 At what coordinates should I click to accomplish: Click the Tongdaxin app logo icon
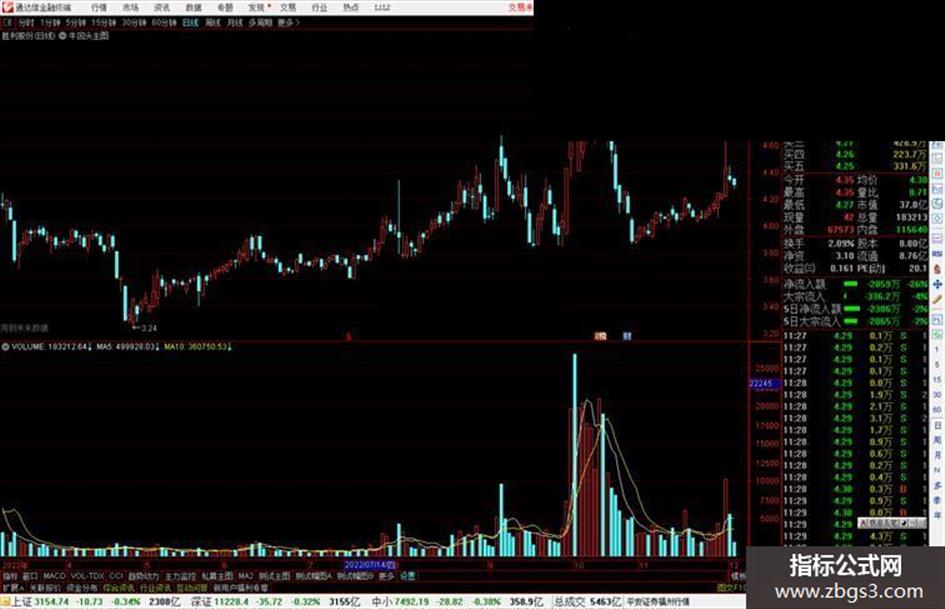point(8,7)
